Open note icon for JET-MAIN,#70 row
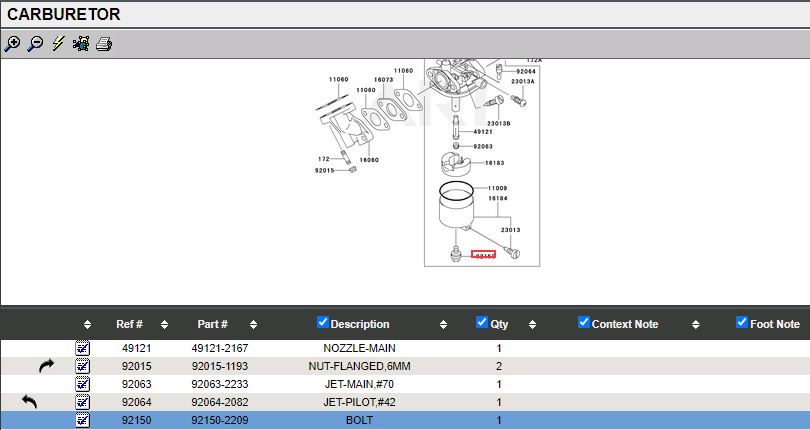The width and height of the screenshot is (810, 430). [83, 384]
